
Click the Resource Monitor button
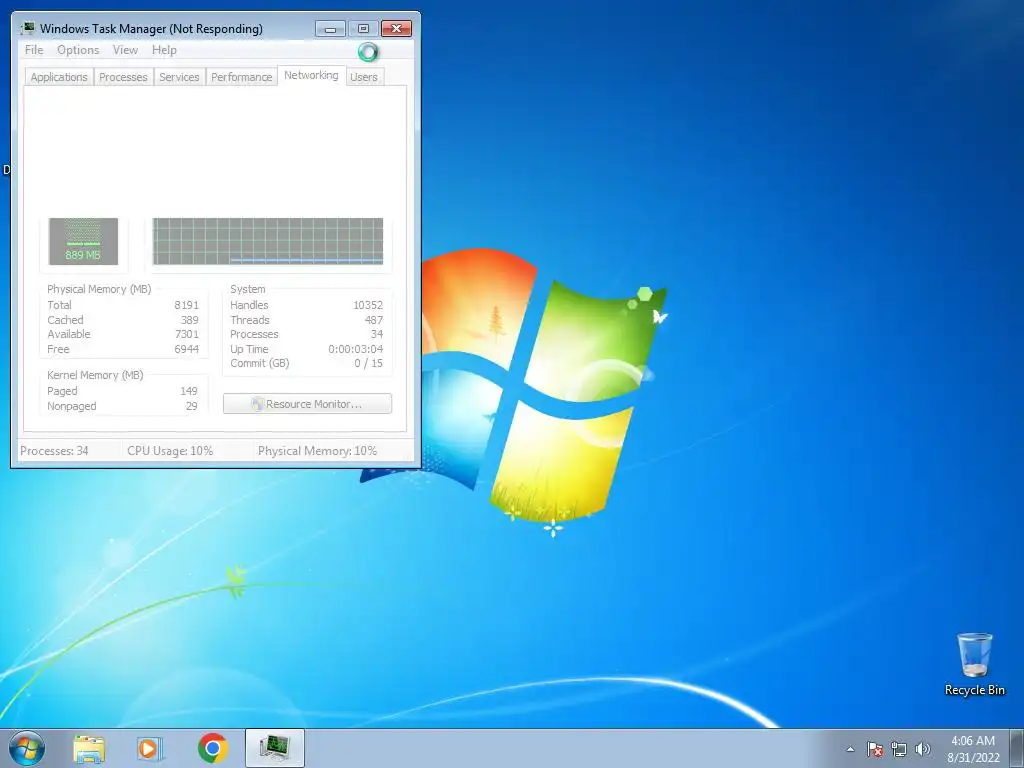pos(308,404)
